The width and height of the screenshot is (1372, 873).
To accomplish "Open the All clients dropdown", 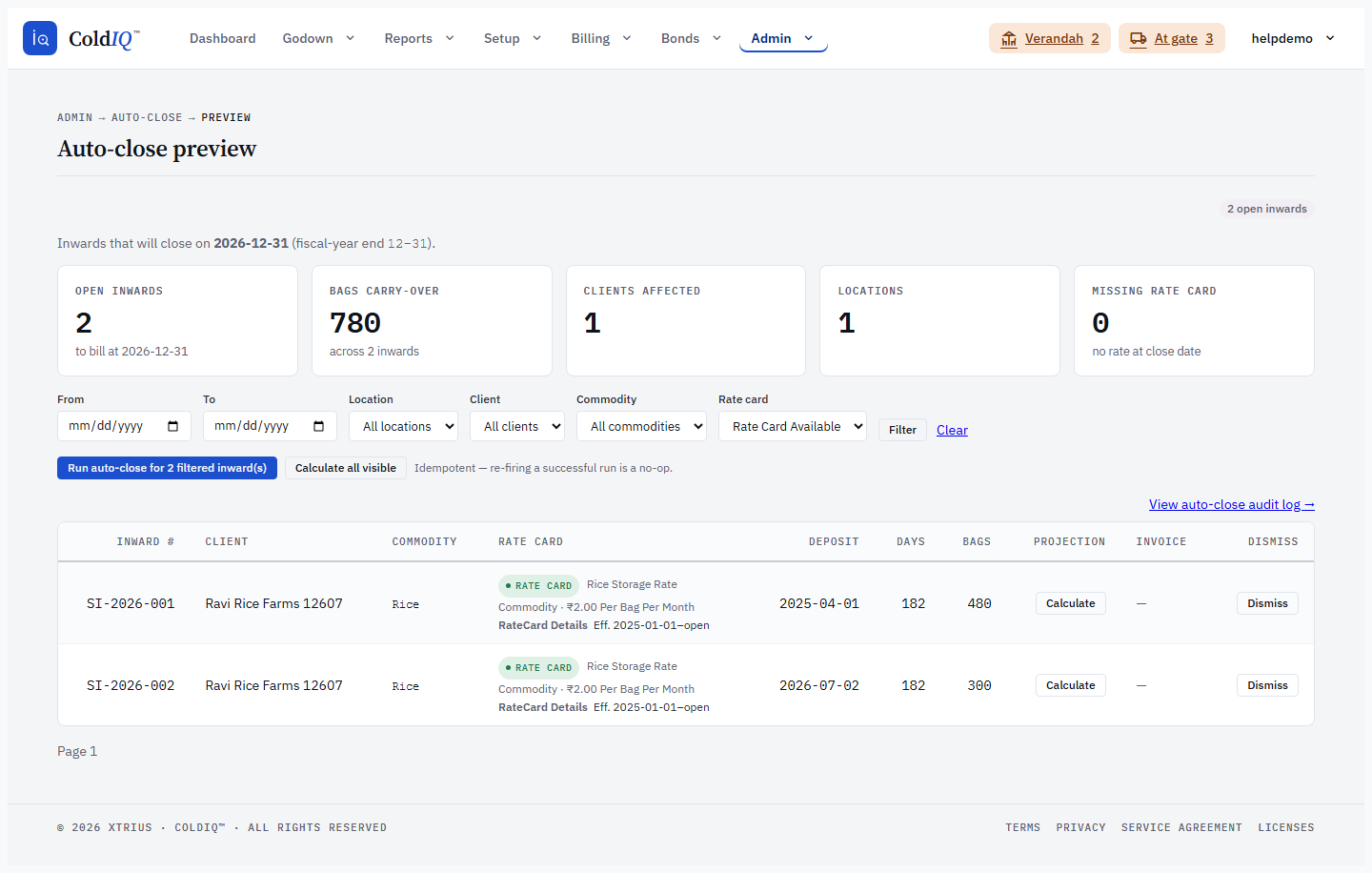I will [x=517, y=426].
